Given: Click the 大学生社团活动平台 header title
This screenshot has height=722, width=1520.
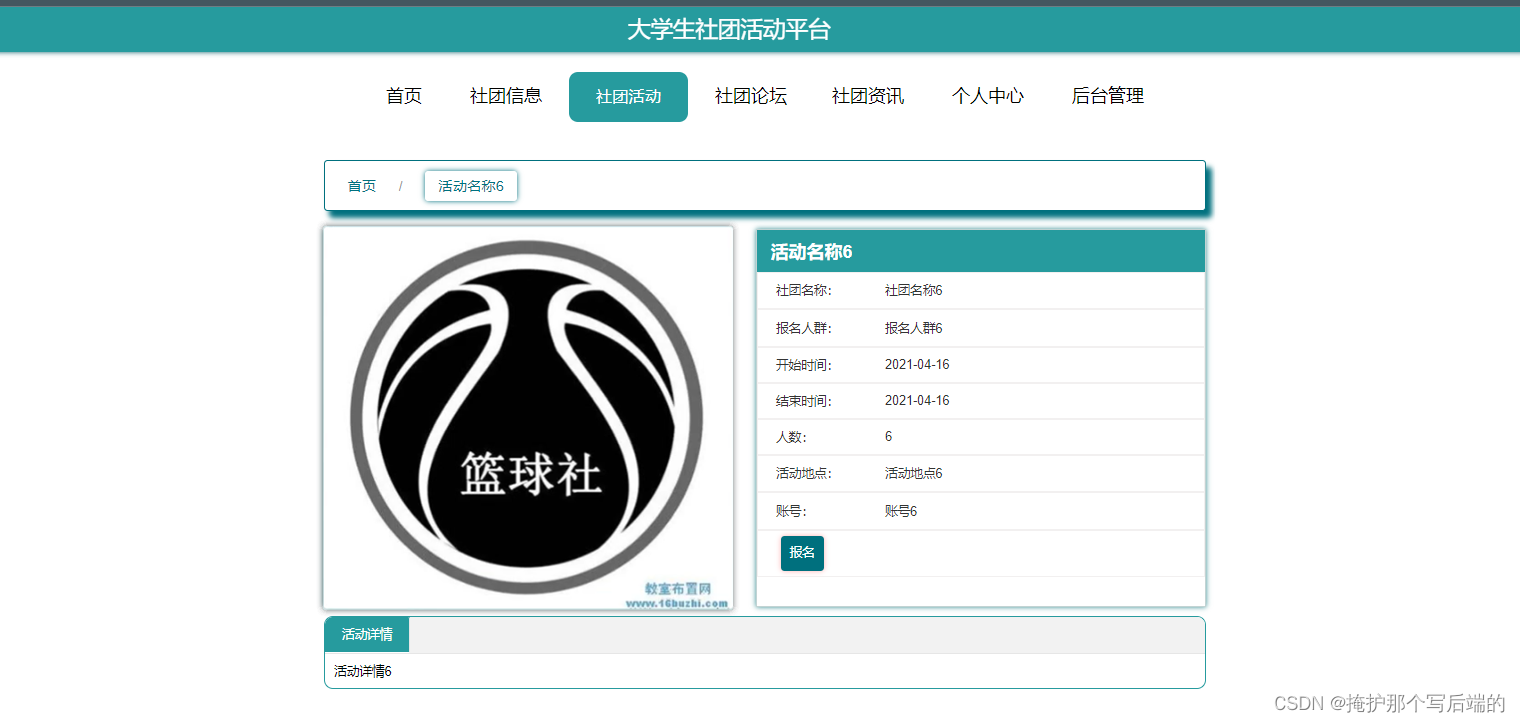Looking at the screenshot, I should pos(729,30).
